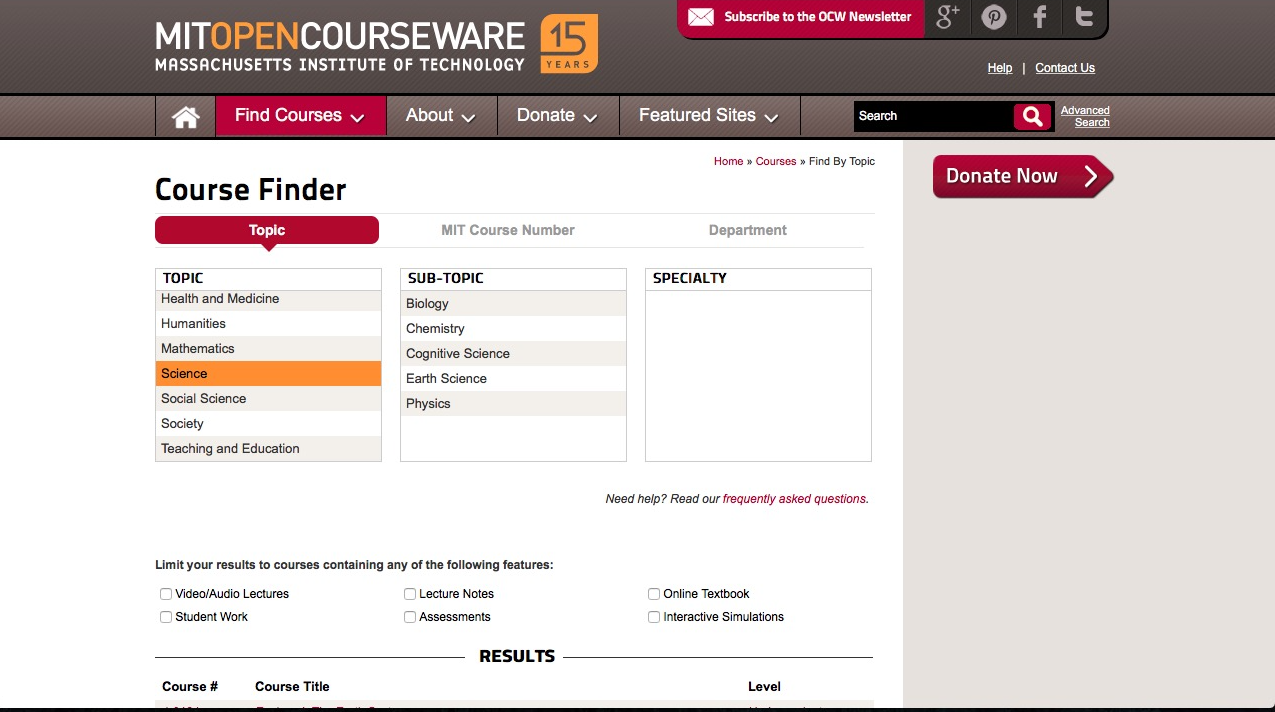The height and width of the screenshot is (712, 1275).
Task: Switch to the Topic tab
Action: [x=267, y=230]
